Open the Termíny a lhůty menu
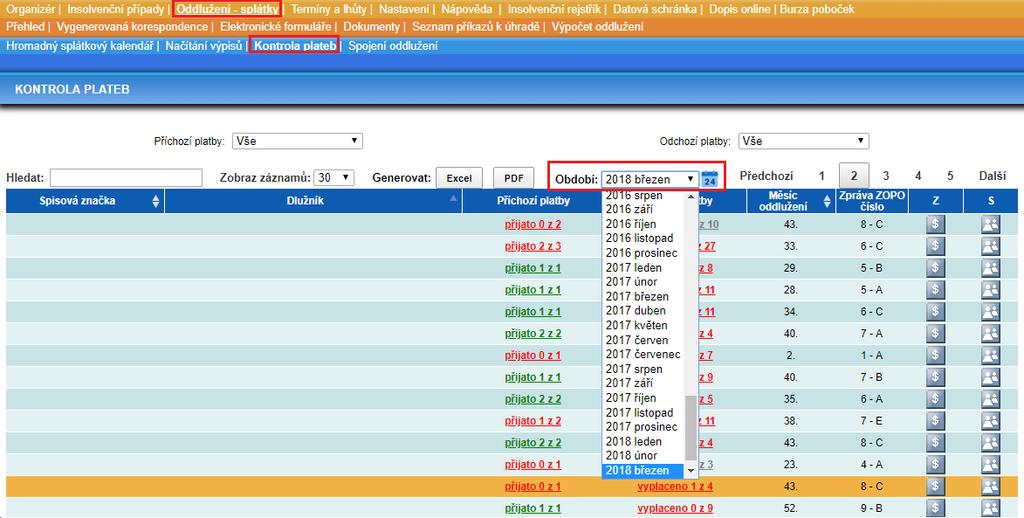The width and height of the screenshot is (1024, 518). pos(328,9)
